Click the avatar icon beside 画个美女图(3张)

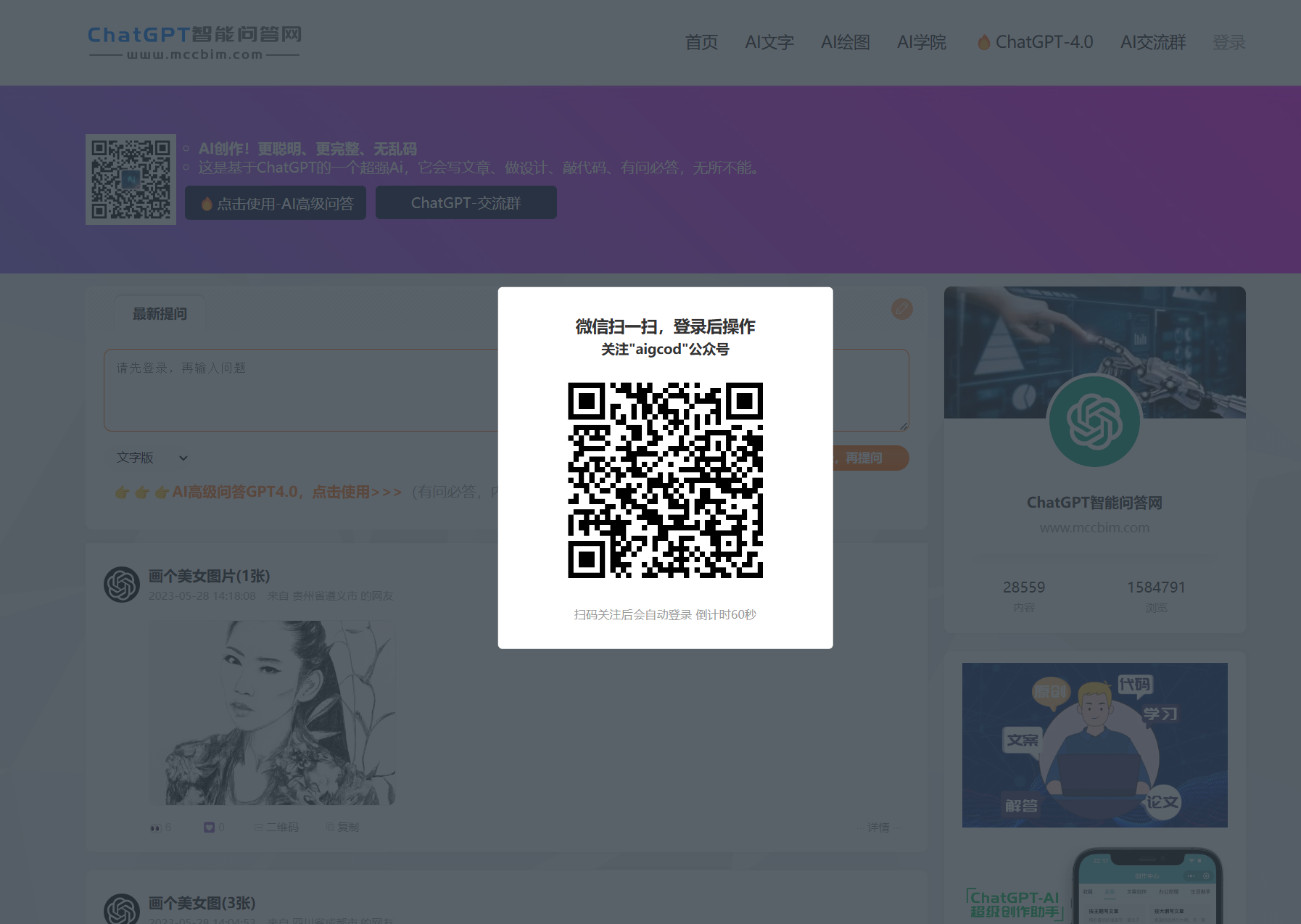[x=121, y=910]
